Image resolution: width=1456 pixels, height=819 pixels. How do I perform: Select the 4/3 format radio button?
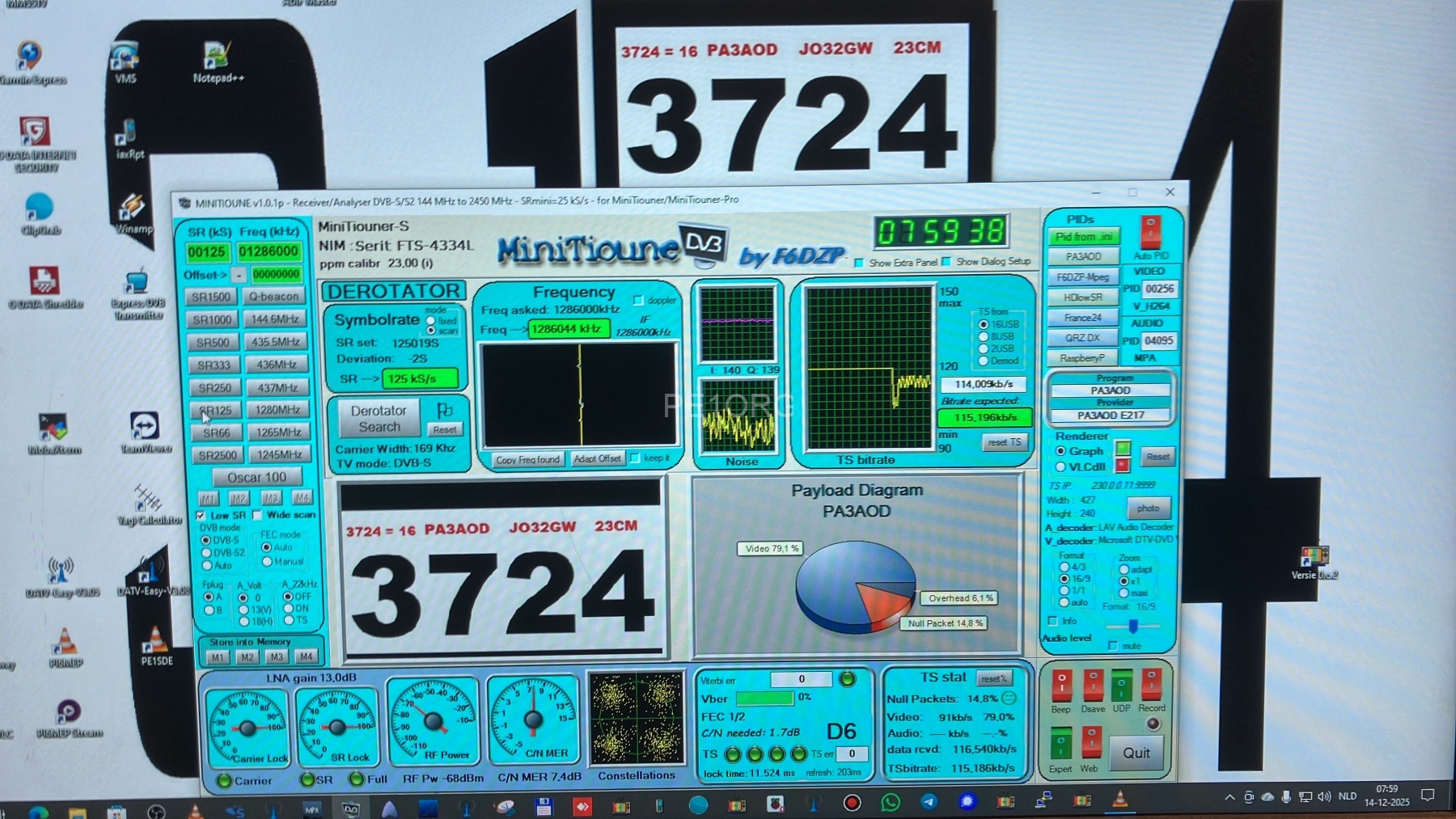(x=1064, y=567)
